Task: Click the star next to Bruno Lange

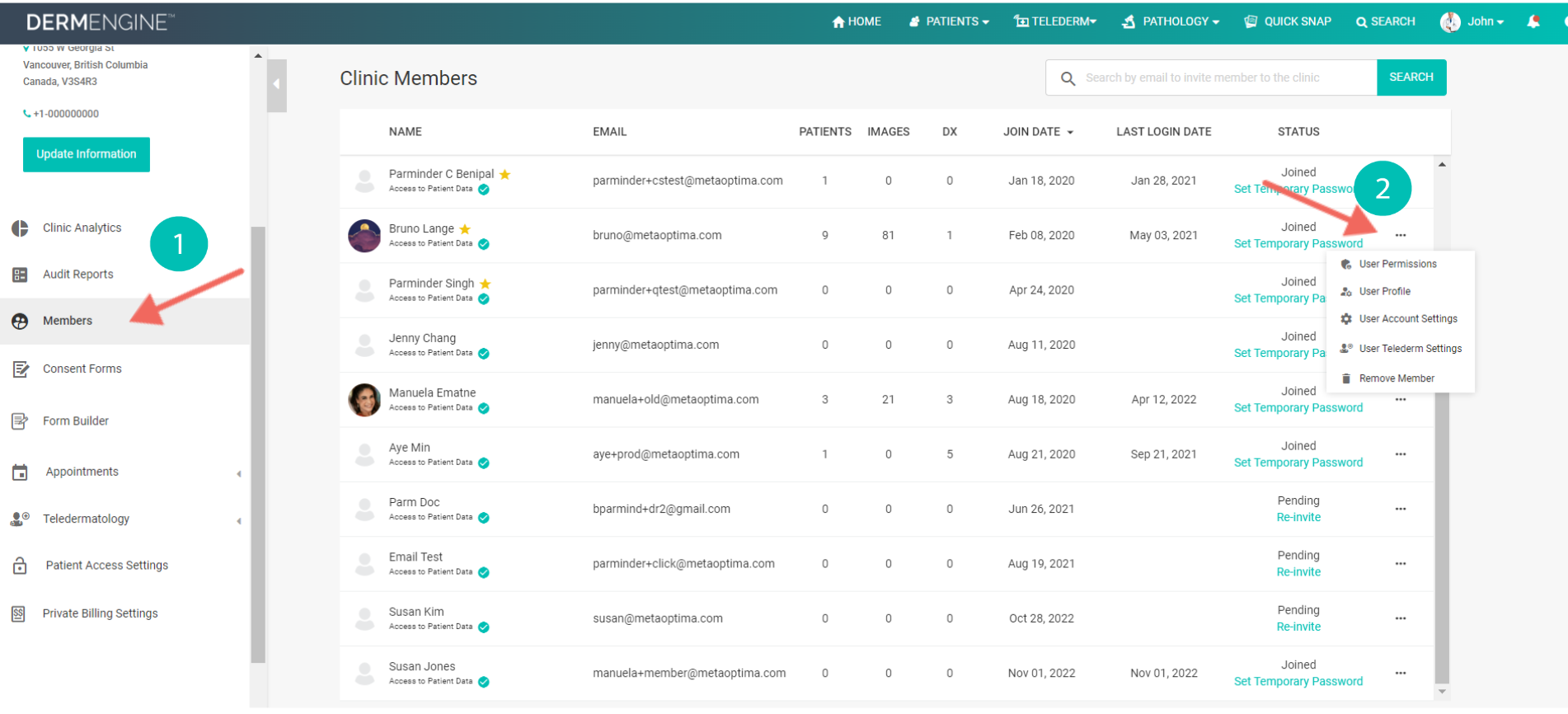Action: click(465, 229)
